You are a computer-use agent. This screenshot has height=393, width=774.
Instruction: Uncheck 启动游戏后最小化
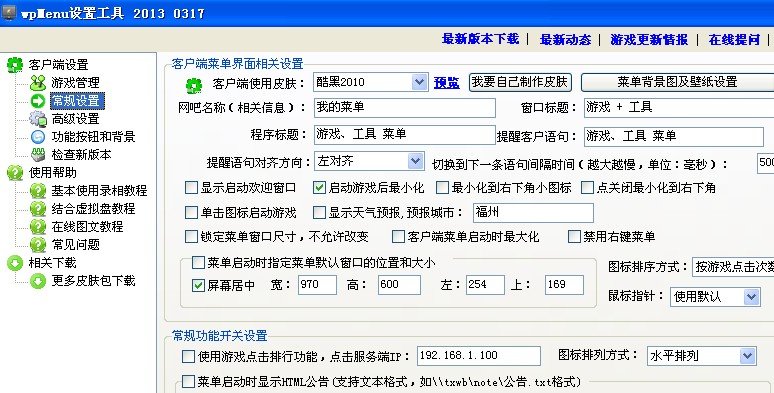click(x=319, y=188)
